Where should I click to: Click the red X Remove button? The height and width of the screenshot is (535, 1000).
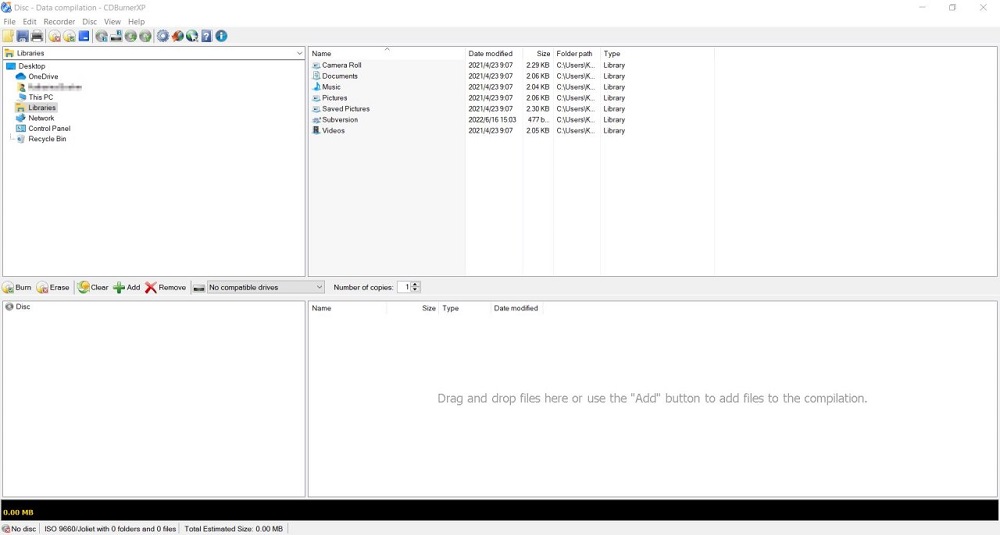[x=166, y=288]
